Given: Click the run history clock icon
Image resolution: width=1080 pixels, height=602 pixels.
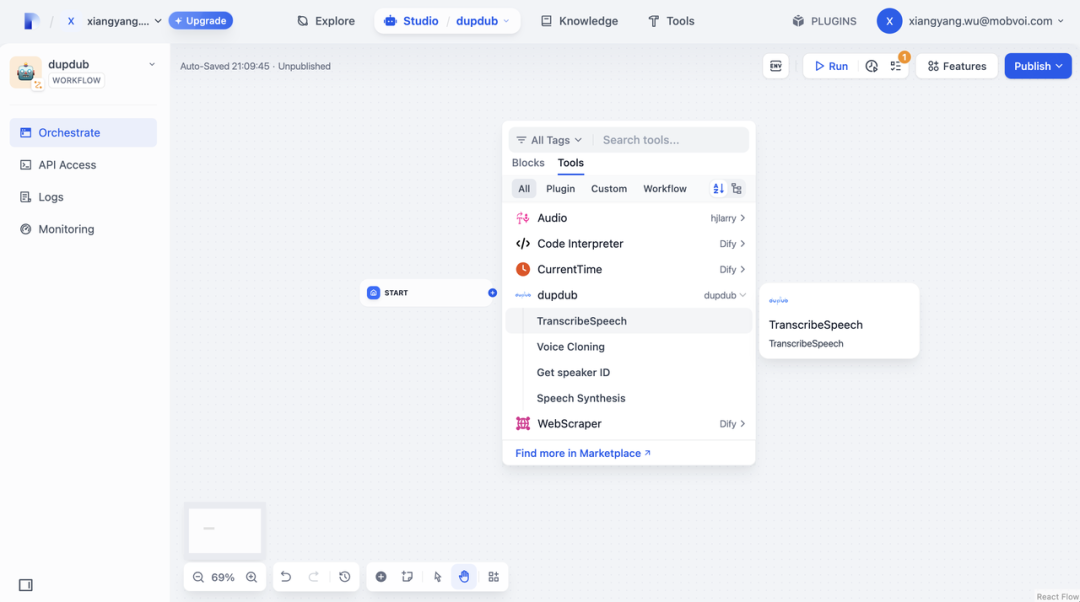Looking at the screenshot, I should pos(872,66).
